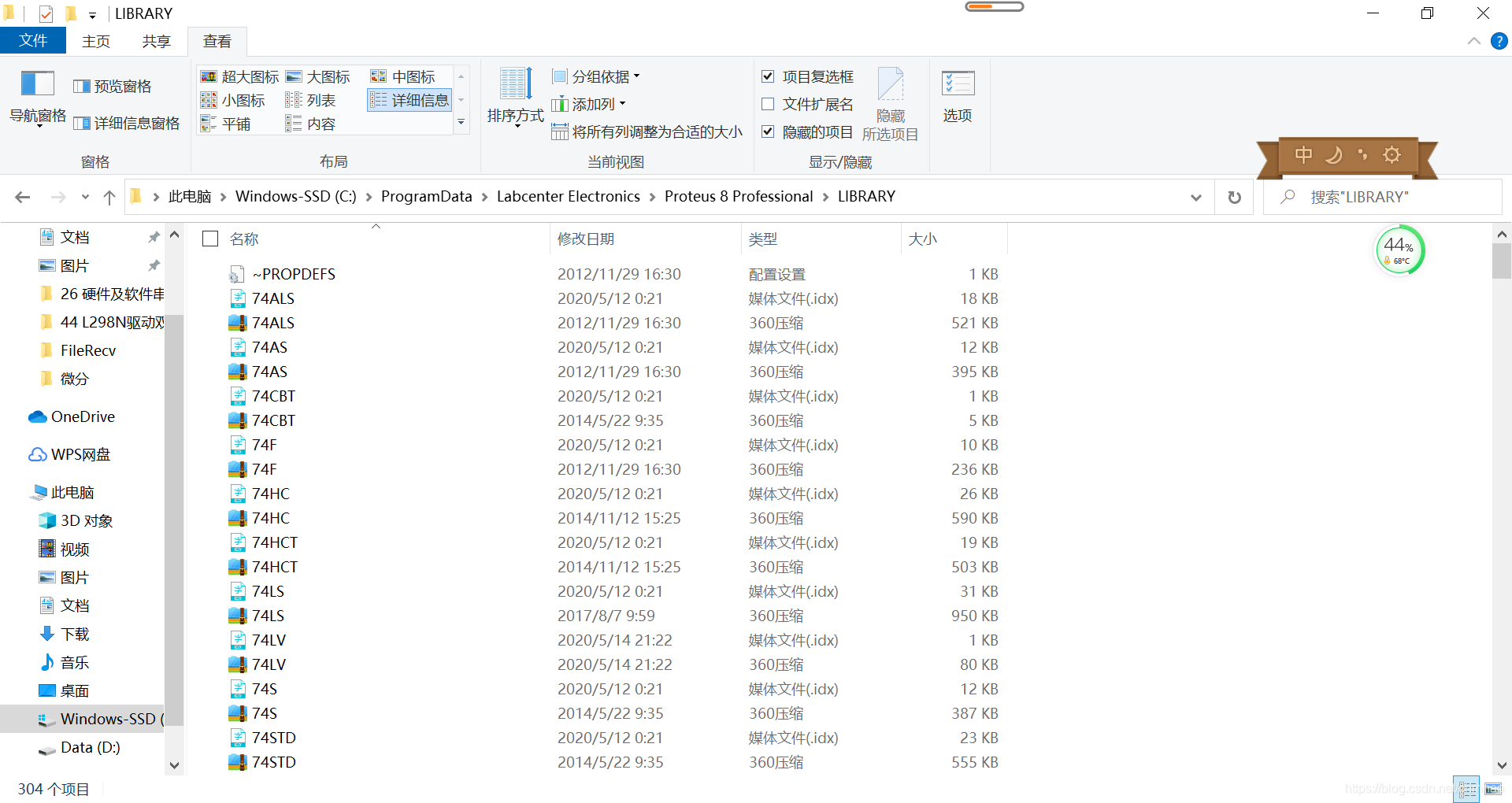Open Data (D:) drive in sidebar

[79, 747]
